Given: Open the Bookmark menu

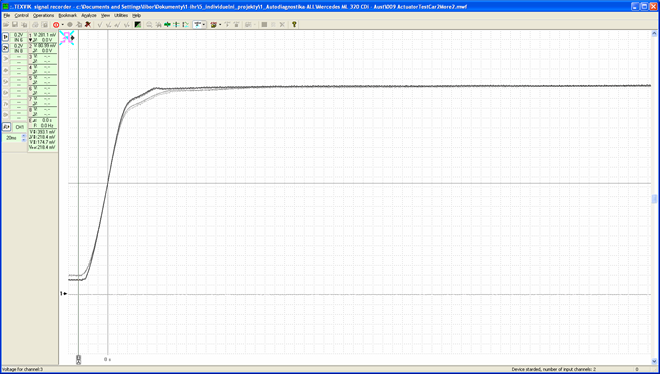Looking at the screenshot, I should 67,15.
